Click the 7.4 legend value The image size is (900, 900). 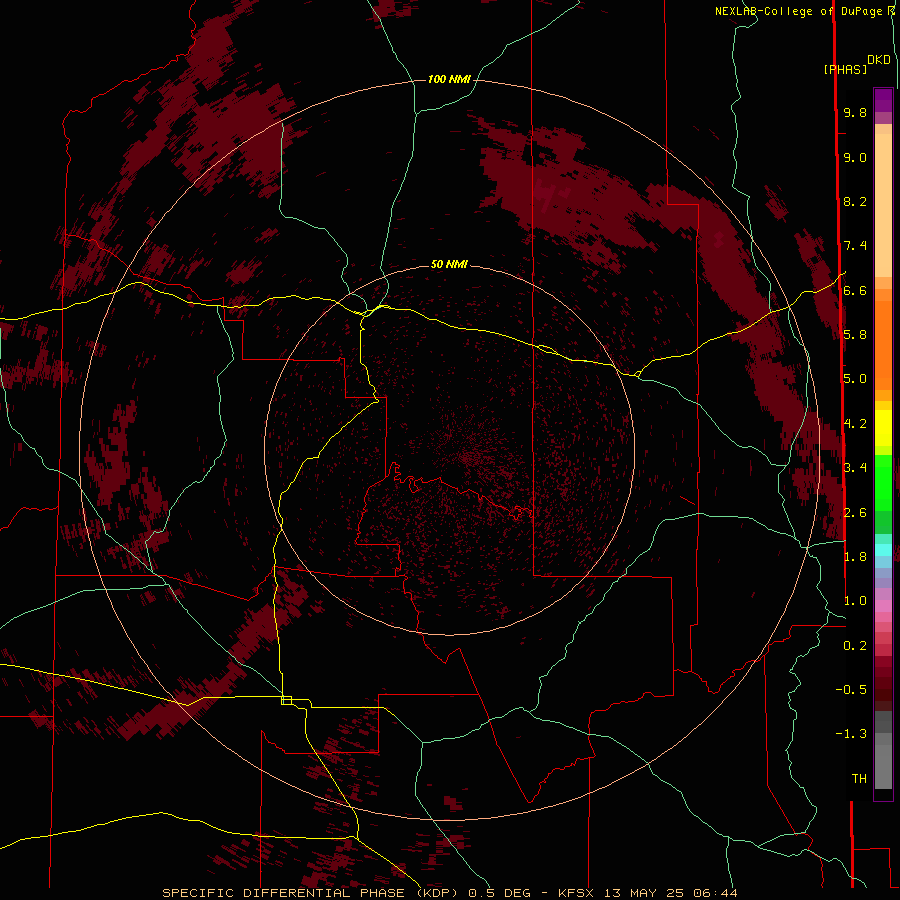point(855,246)
